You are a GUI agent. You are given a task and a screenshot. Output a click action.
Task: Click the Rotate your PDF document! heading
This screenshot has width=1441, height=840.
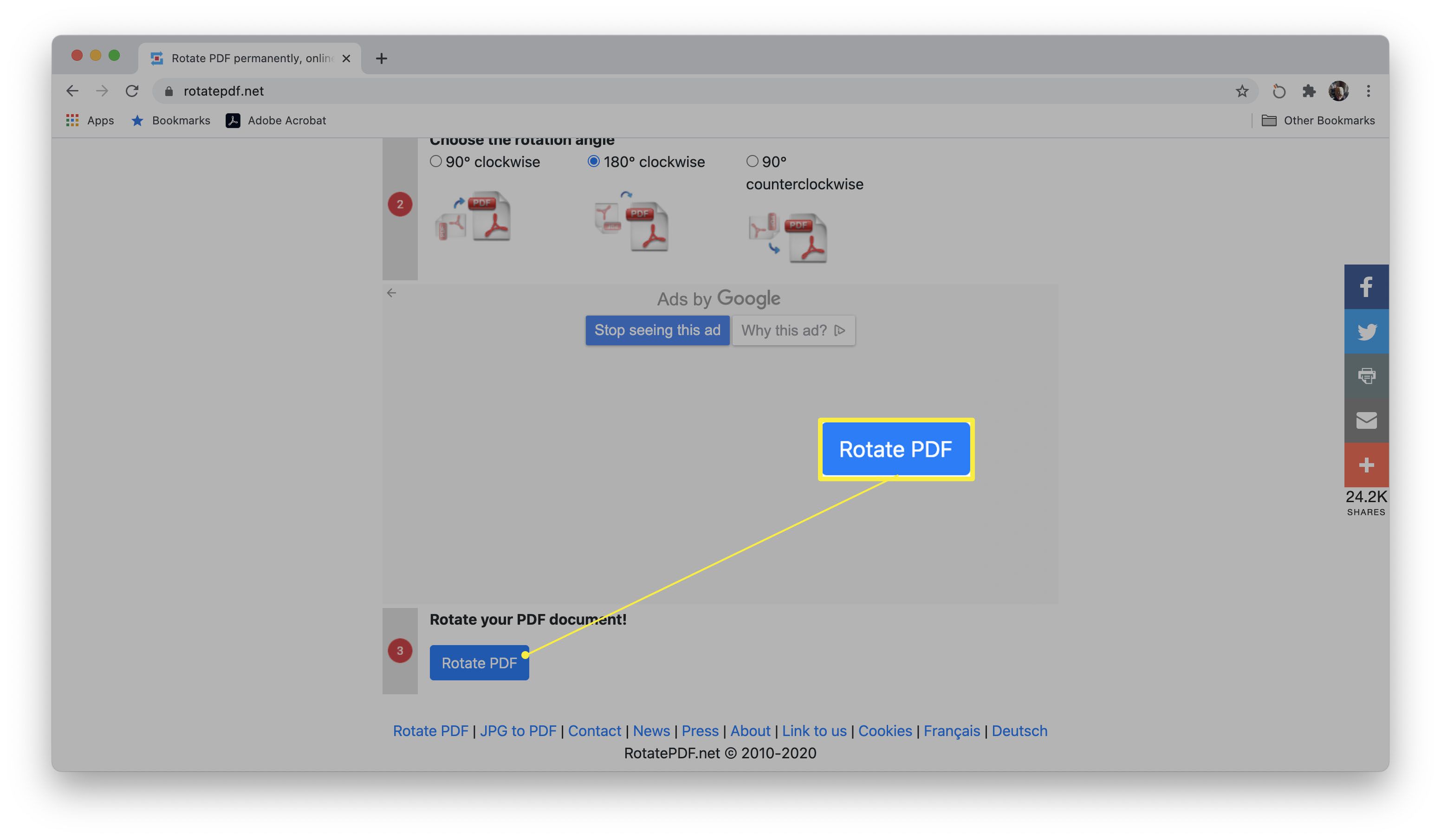tap(528, 619)
